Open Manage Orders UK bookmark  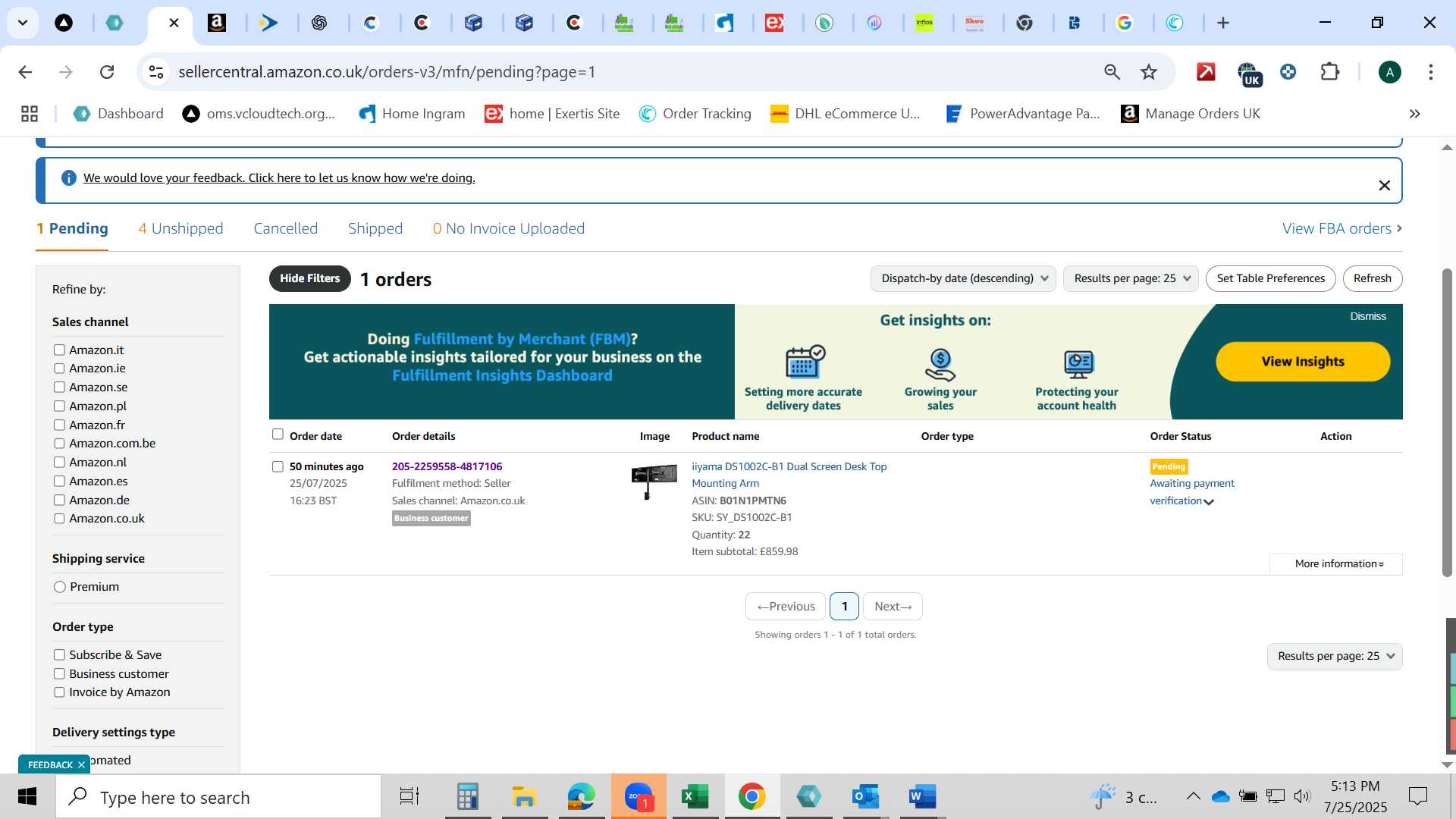point(1191,114)
